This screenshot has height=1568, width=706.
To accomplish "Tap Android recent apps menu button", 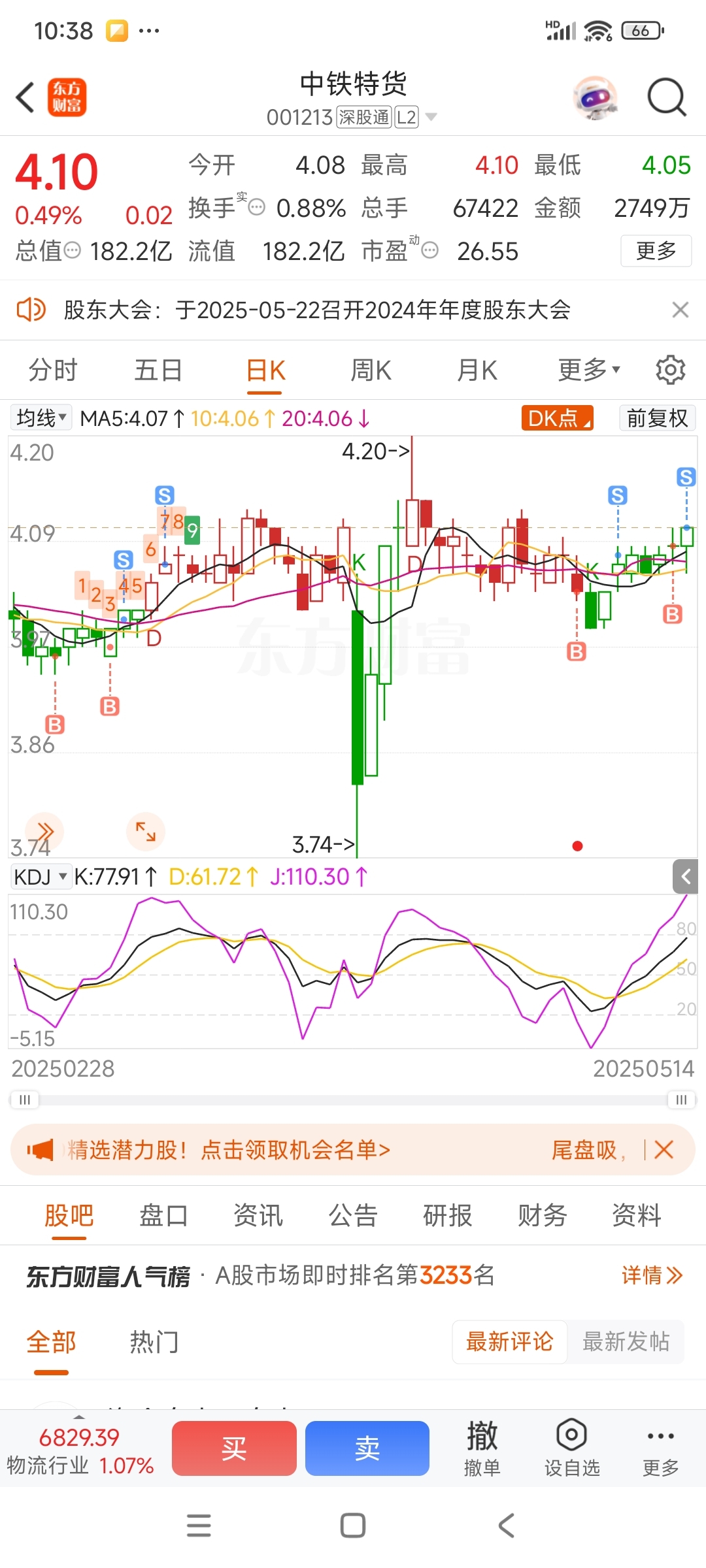I will click(199, 1526).
